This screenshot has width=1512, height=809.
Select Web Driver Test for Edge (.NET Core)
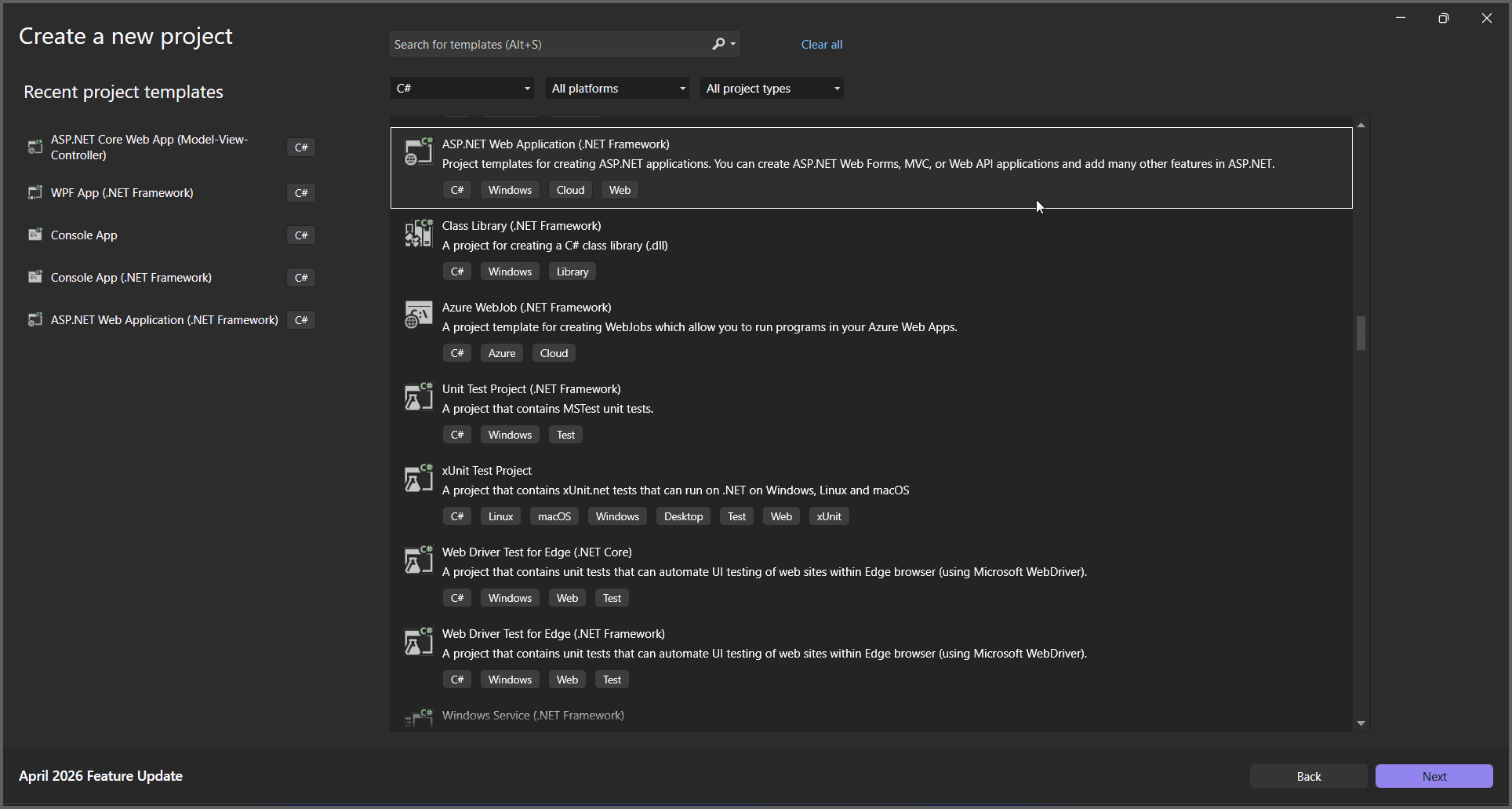(x=536, y=552)
